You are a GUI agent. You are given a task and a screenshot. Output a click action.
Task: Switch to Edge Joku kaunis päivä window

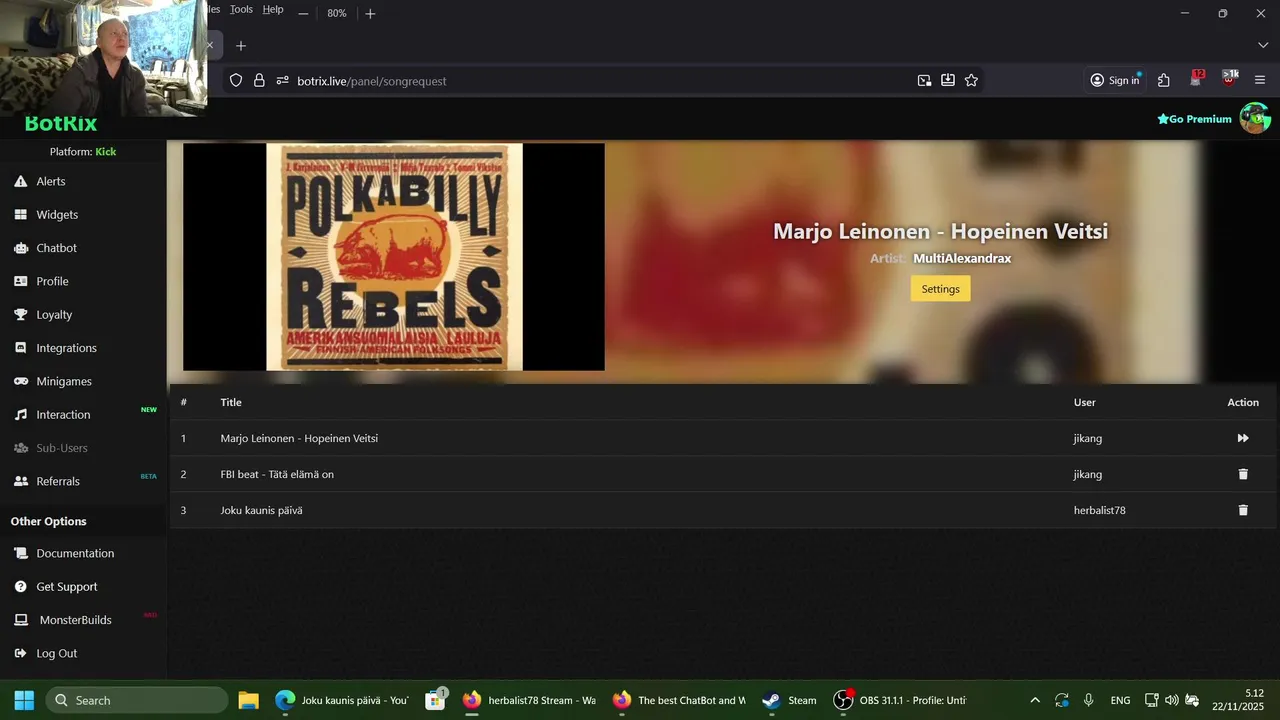[341, 700]
